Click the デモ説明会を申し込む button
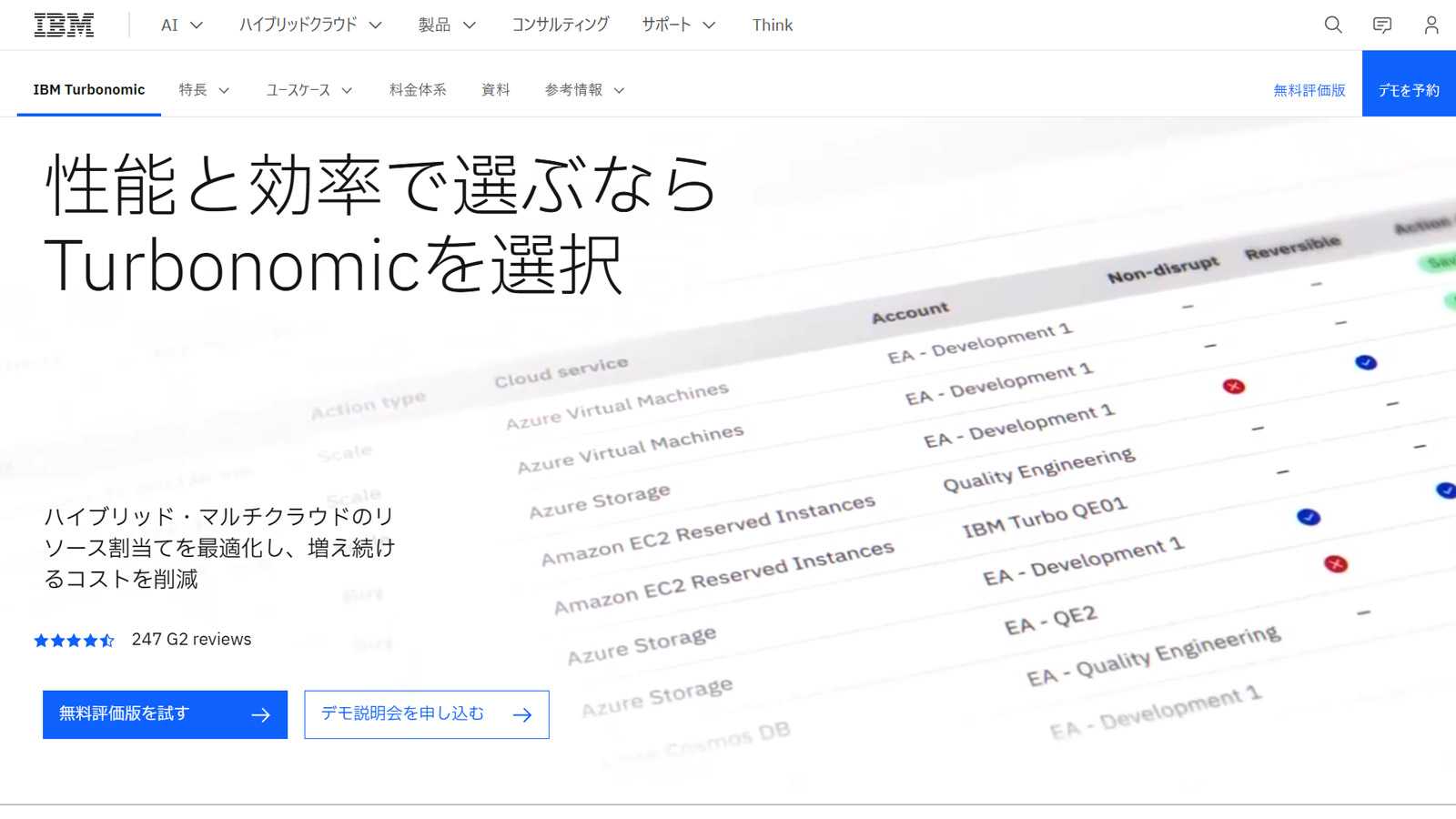The height and width of the screenshot is (819, 1456). click(427, 714)
